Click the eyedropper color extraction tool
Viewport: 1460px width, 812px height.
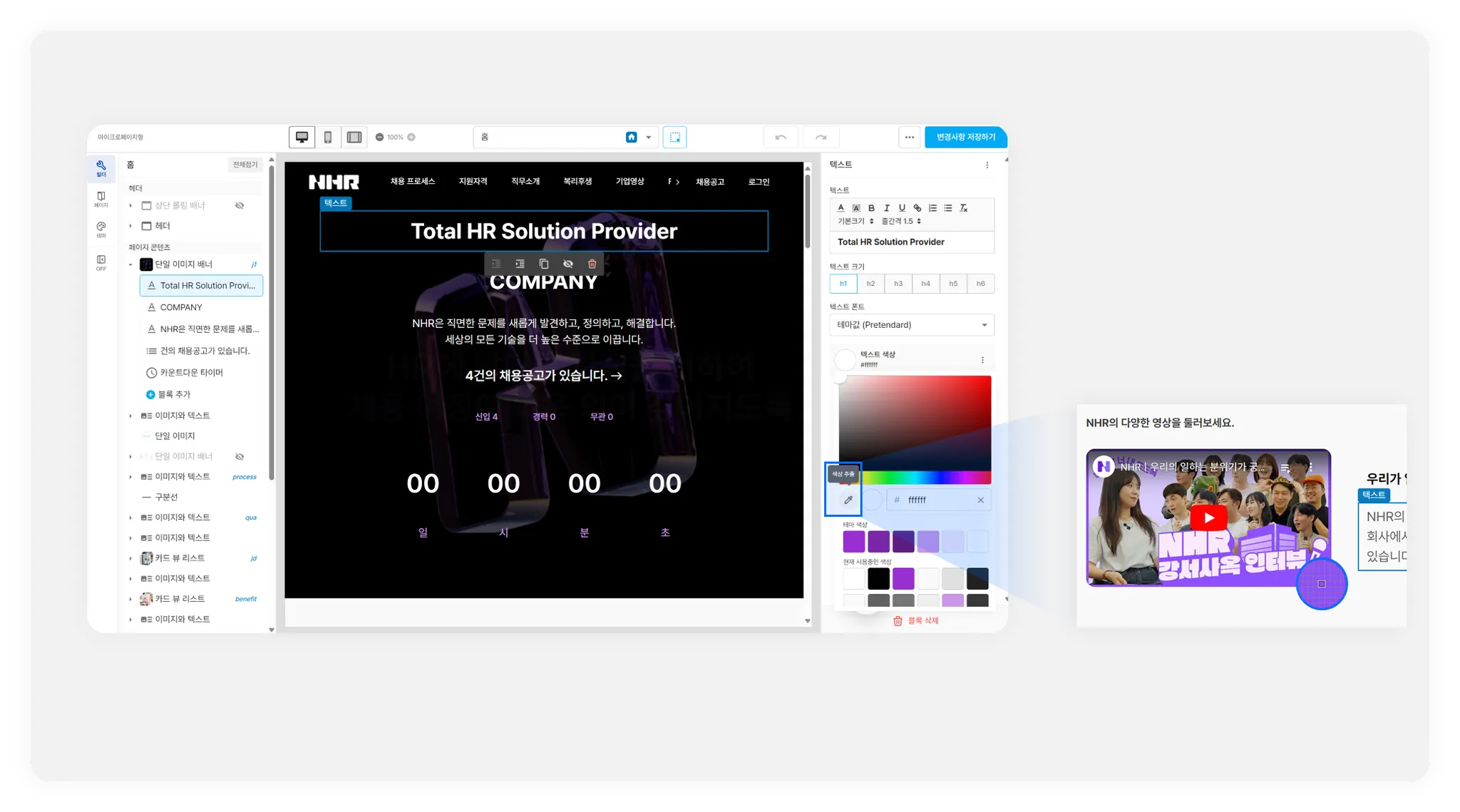coord(848,500)
